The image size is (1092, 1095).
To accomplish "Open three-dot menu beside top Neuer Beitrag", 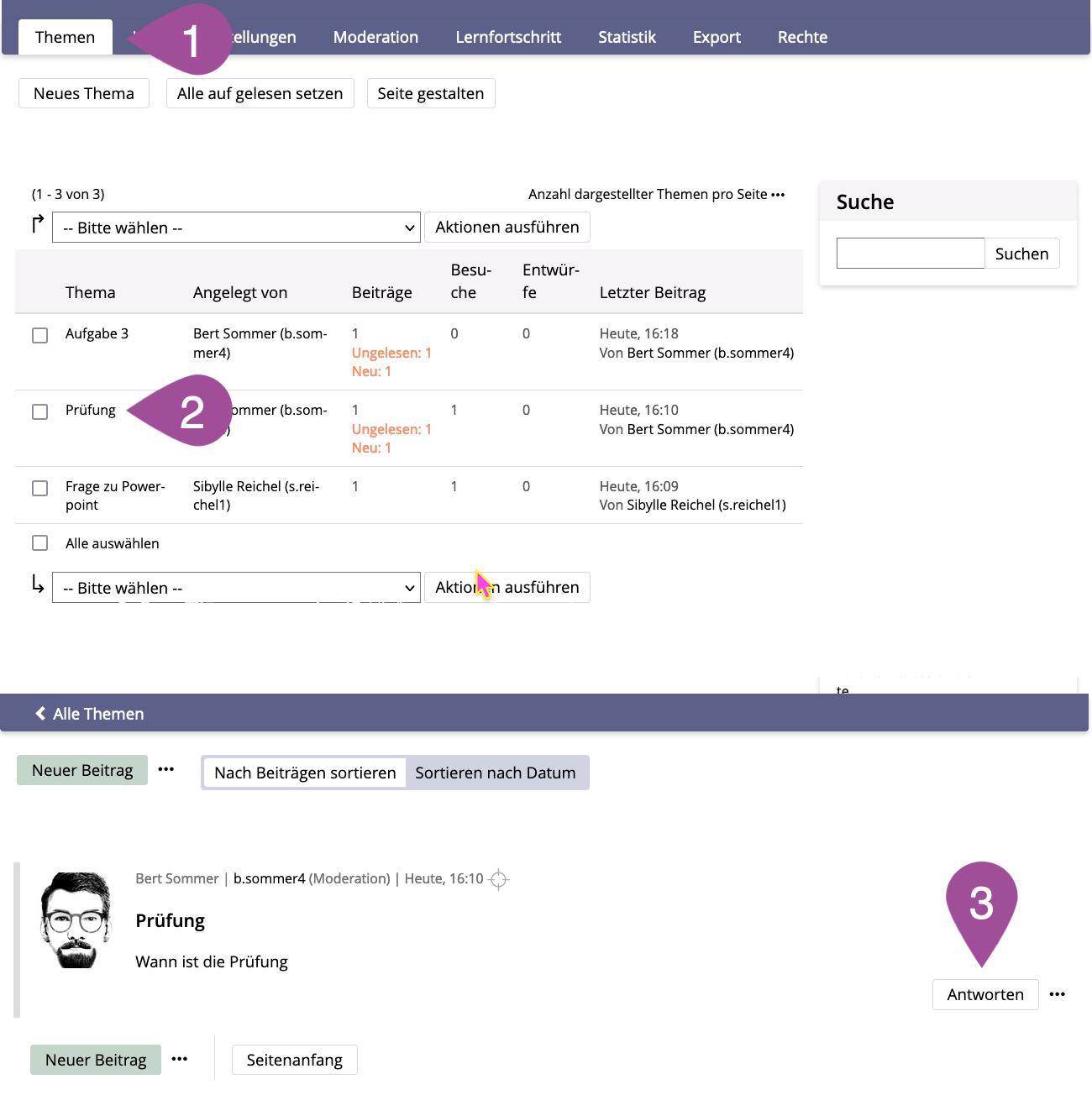I will (x=166, y=769).
